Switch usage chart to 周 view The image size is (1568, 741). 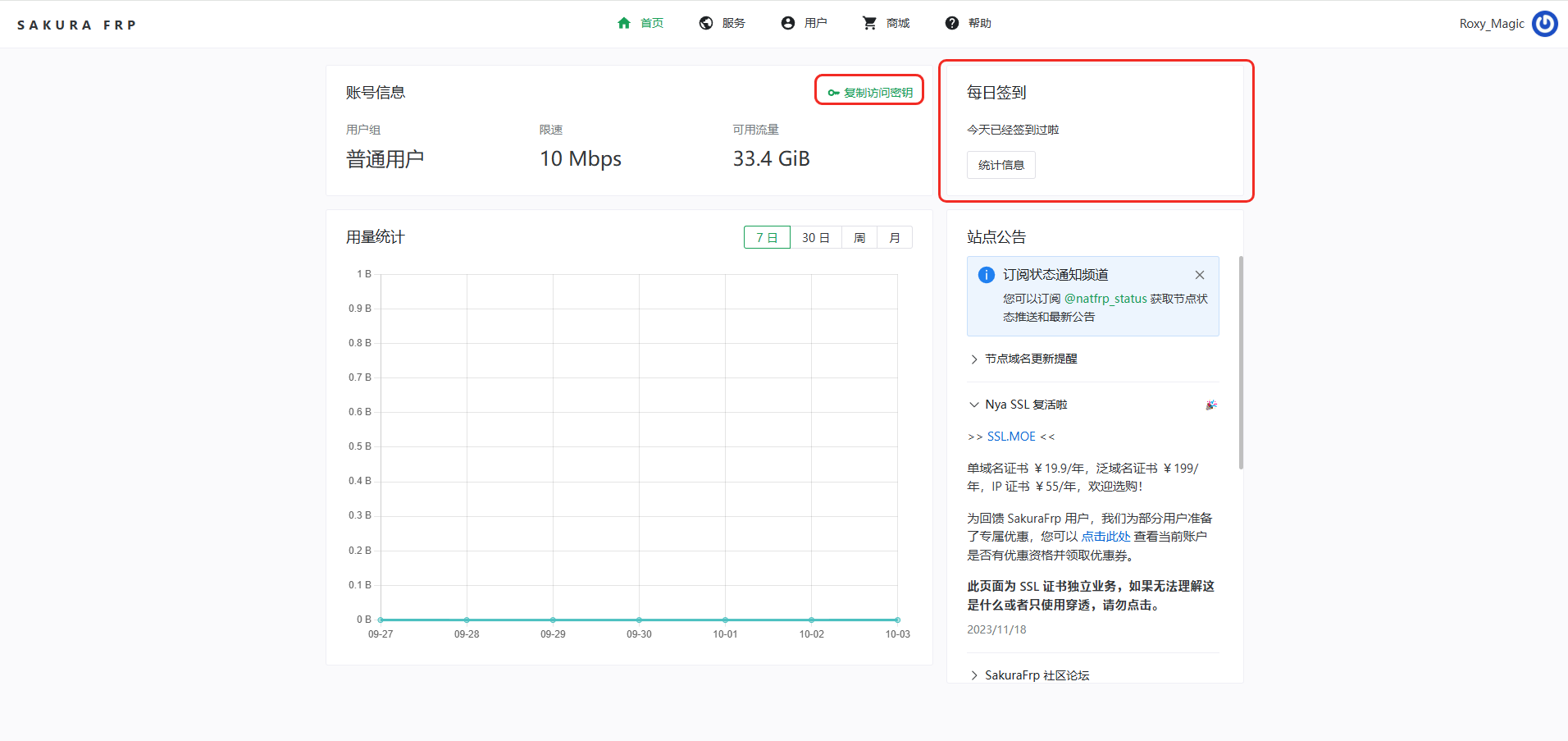pyautogui.click(x=859, y=237)
